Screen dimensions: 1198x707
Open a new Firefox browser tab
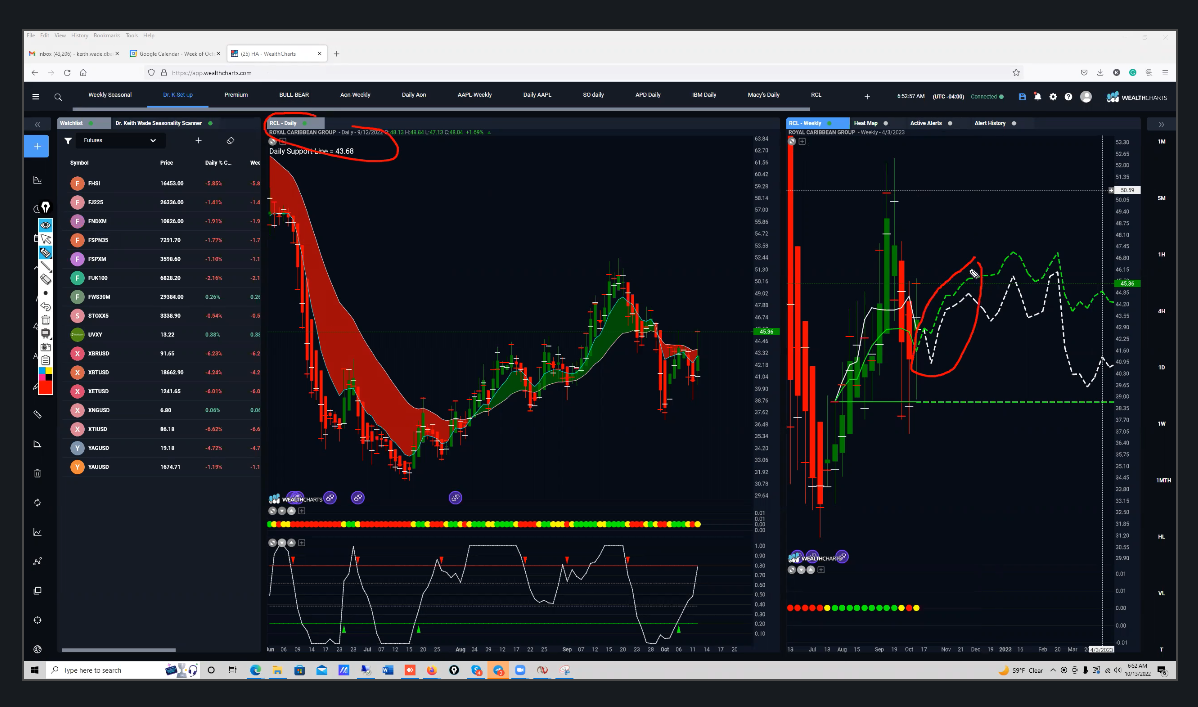[336, 54]
